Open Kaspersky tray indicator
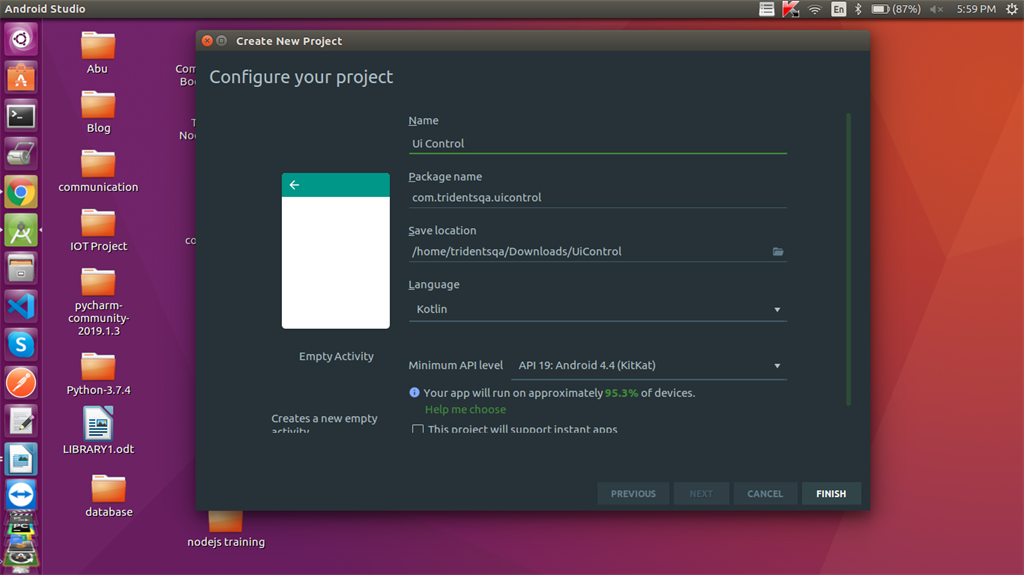Screen dimensions: 1024x575 790,9
